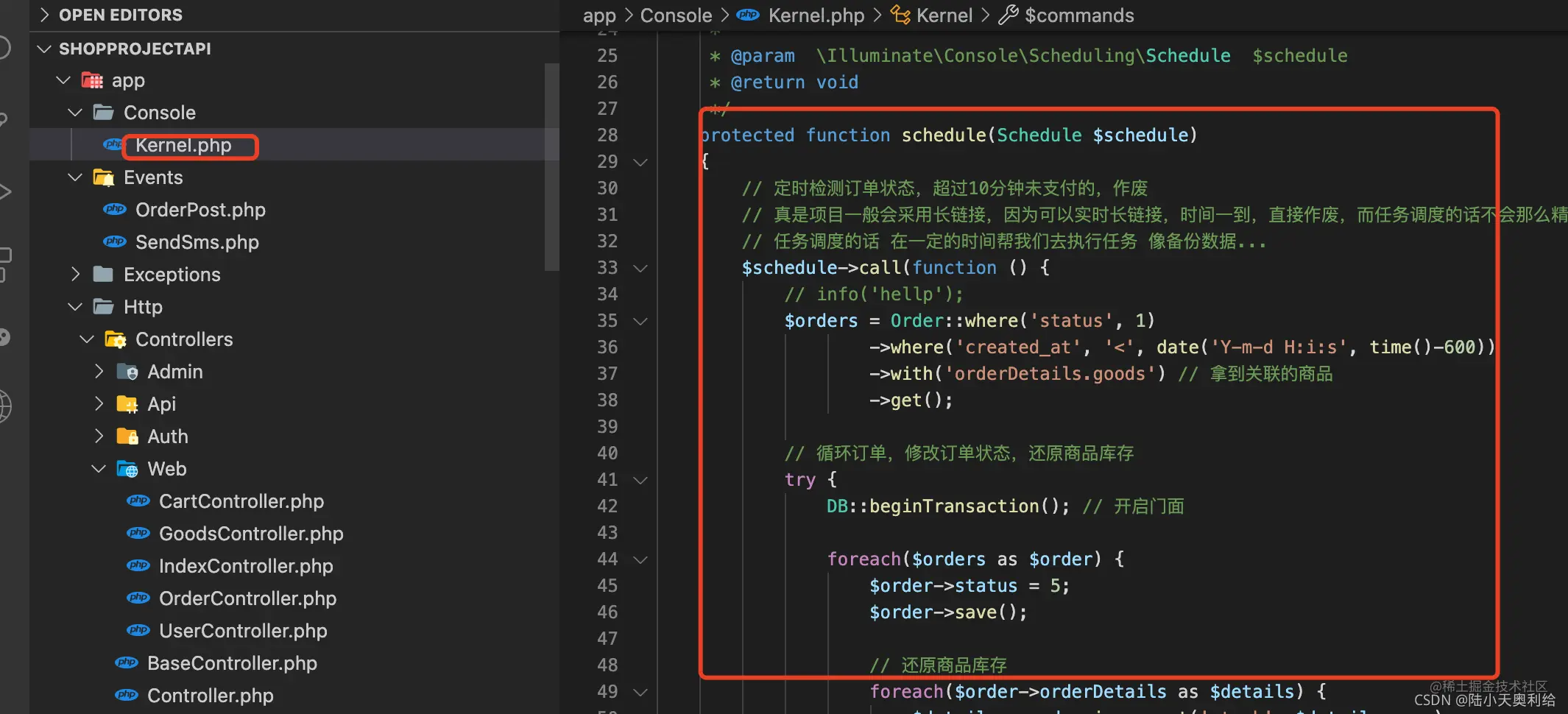Fold the schedule function at line 29

(640, 162)
